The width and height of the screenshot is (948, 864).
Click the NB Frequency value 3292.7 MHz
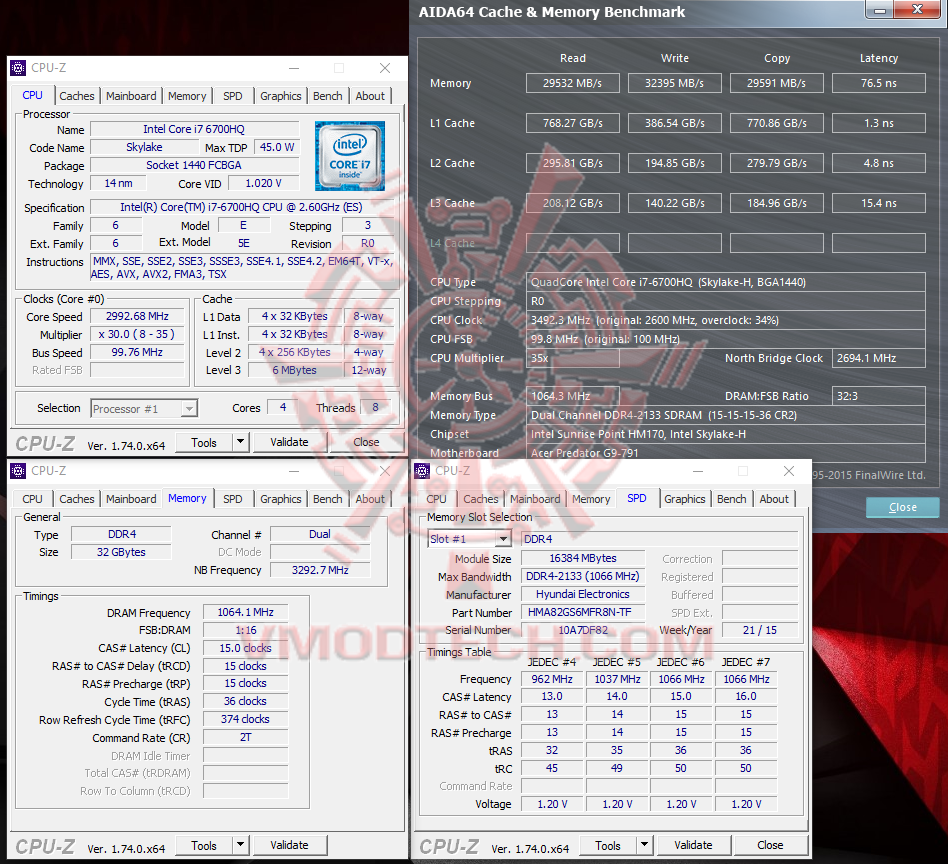click(320, 570)
